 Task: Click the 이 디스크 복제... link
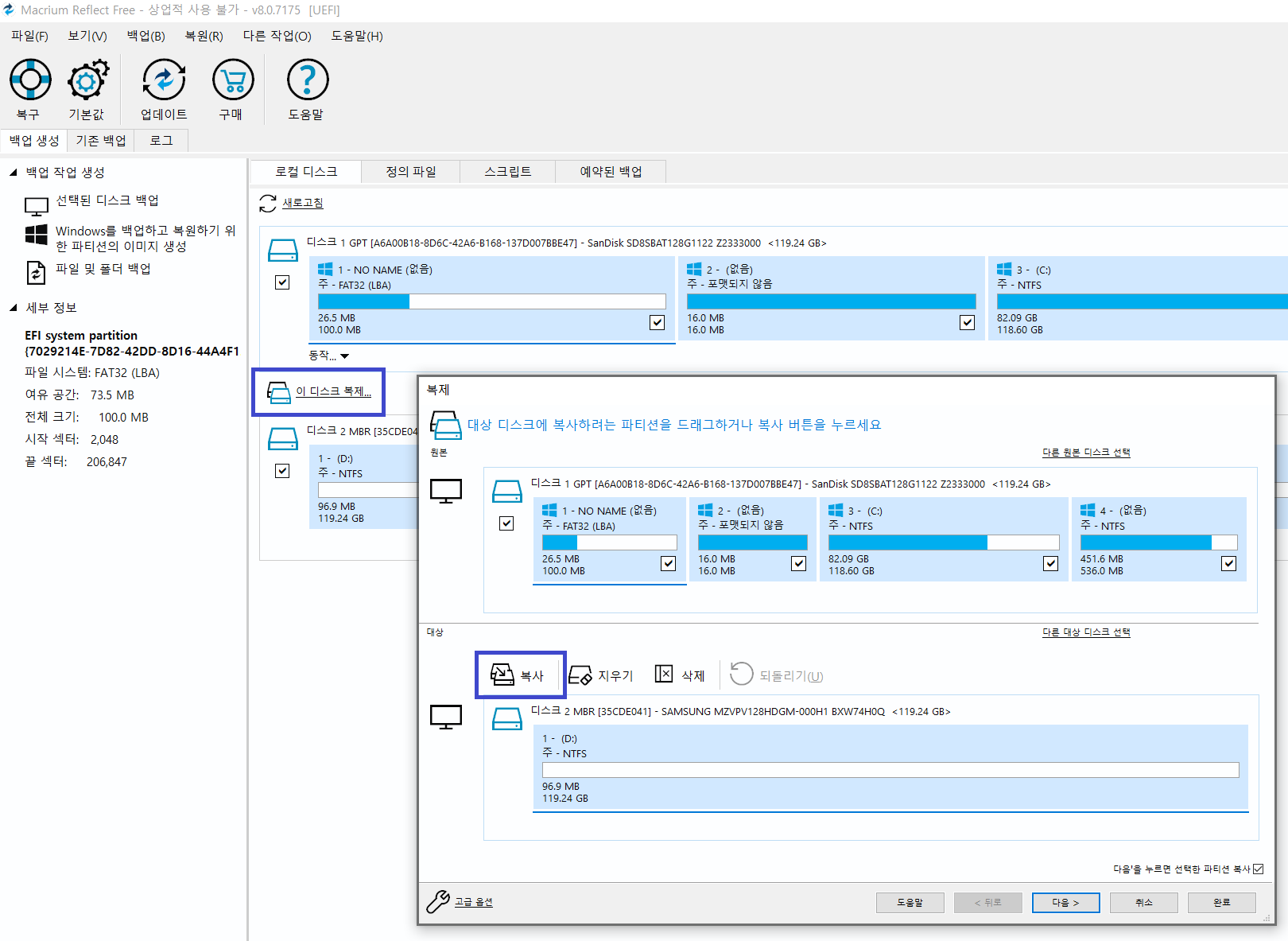click(x=333, y=391)
